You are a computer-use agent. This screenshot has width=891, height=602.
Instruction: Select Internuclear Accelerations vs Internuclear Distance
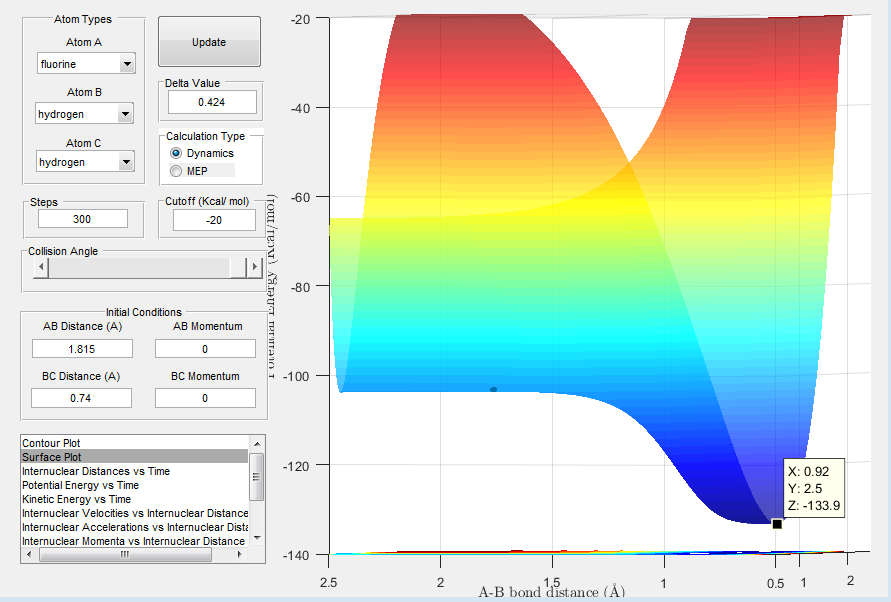coord(135,527)
